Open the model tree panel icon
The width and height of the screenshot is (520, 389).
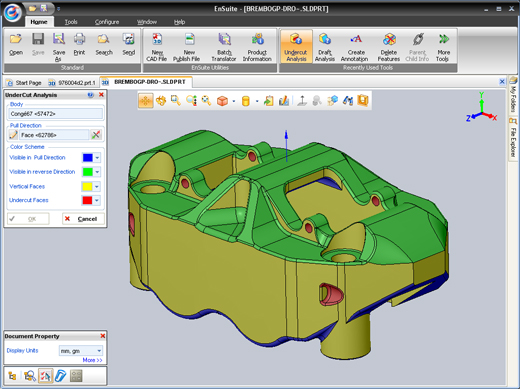tap(12, 376)
